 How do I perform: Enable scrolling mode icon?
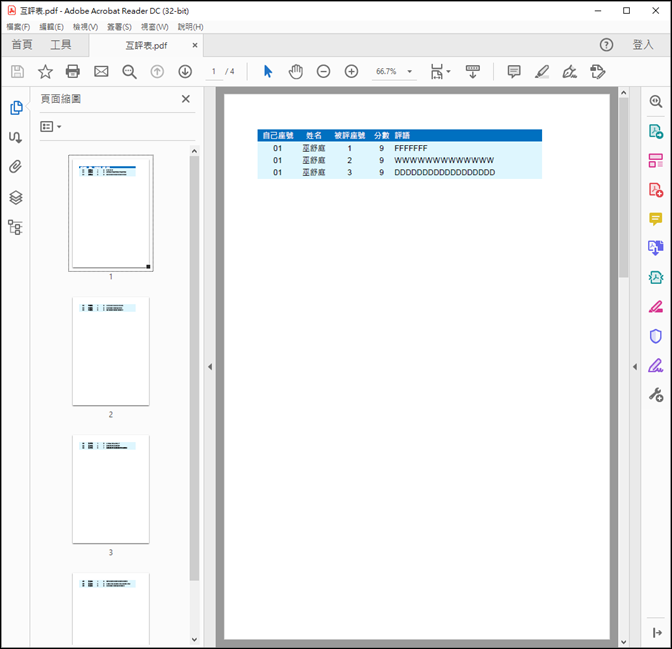pos(473,72)
